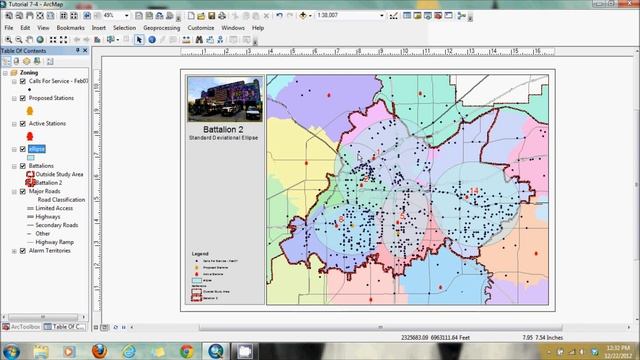Open the Editor toolbar icon
The height and width of the screenshot is (360, 640).
(393, 16)
